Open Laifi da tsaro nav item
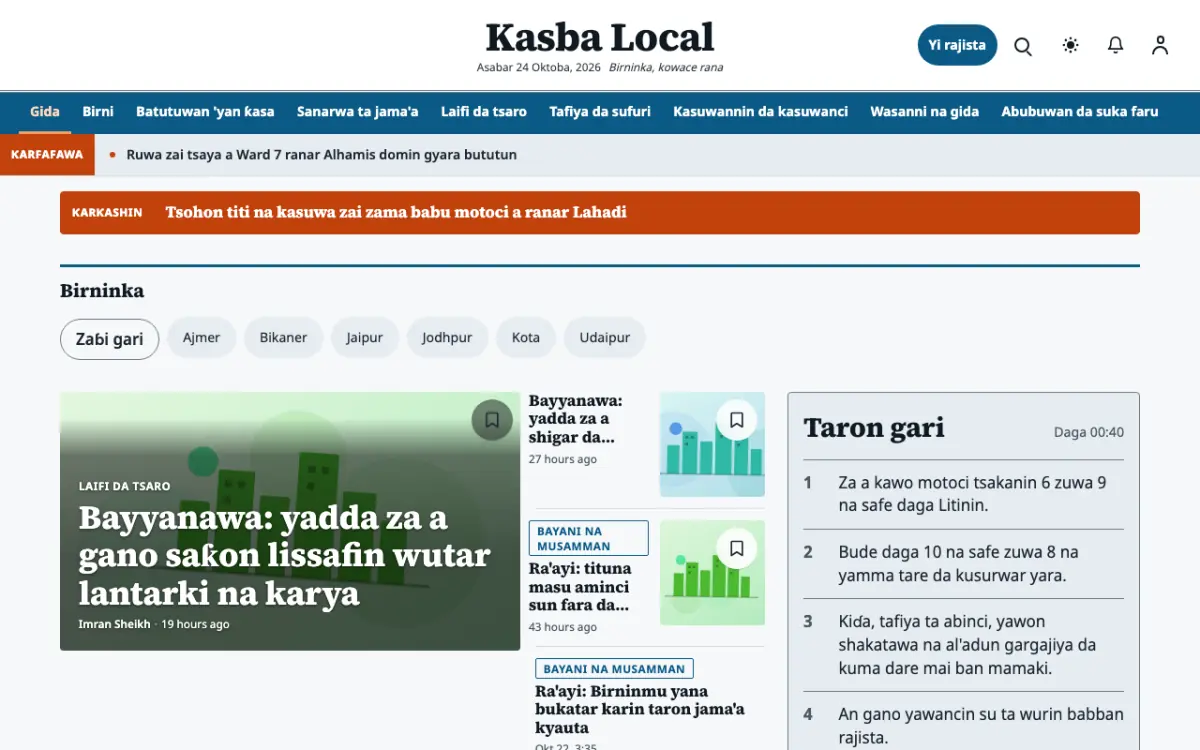 tap(484, 111)
